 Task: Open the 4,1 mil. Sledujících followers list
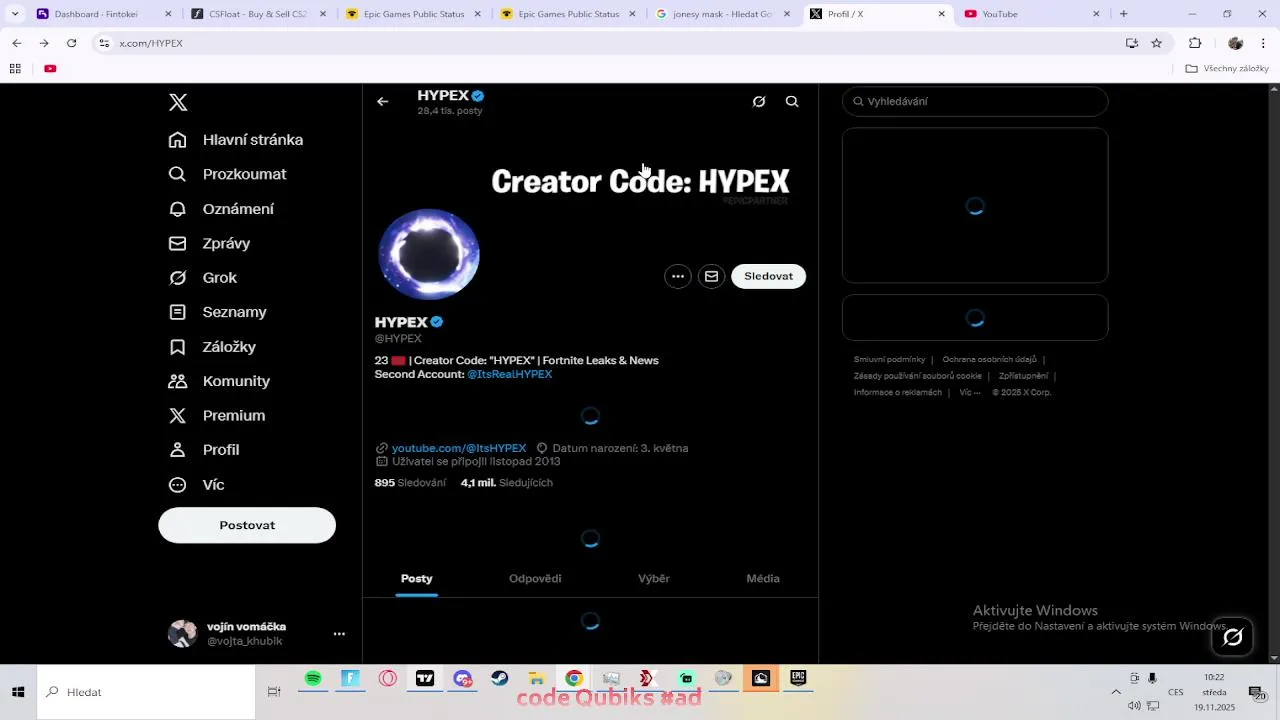[x=507, y=483]
